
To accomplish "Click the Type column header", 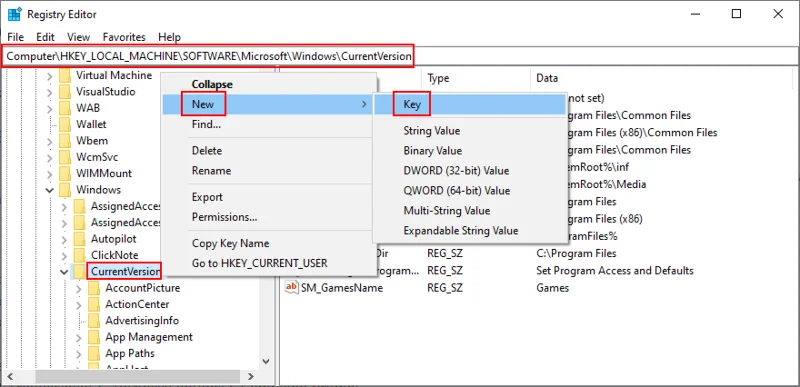I will click(476, 78).
